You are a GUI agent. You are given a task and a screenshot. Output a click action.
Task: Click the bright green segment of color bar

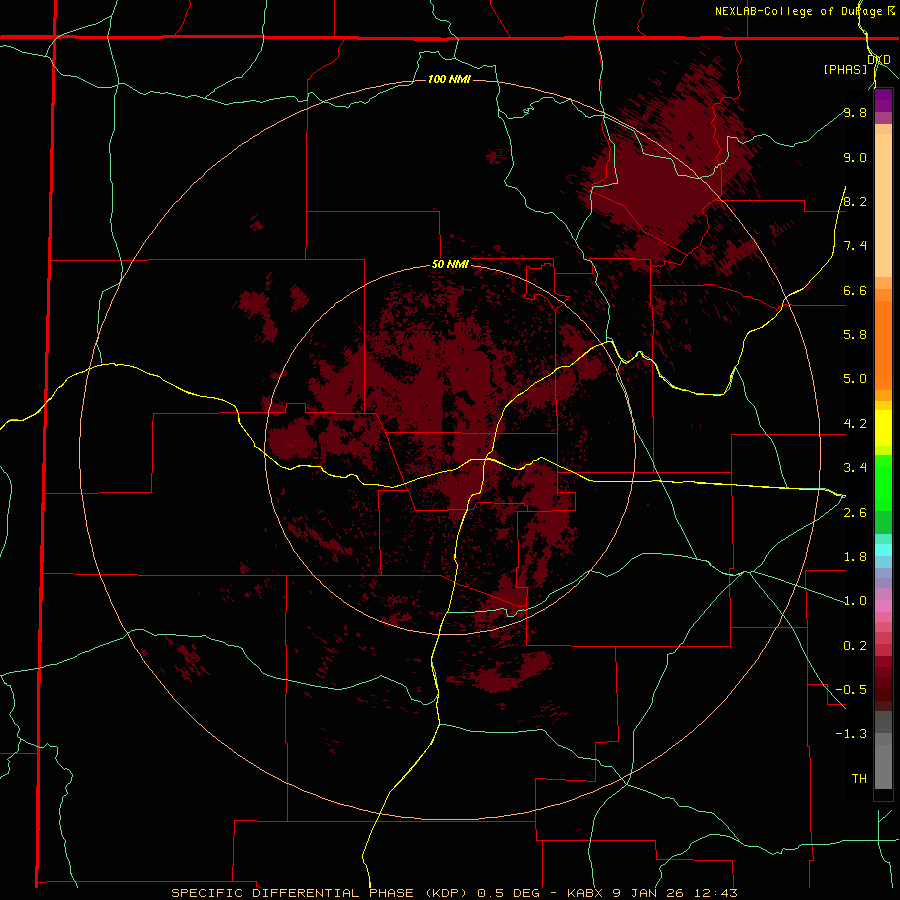883,482
